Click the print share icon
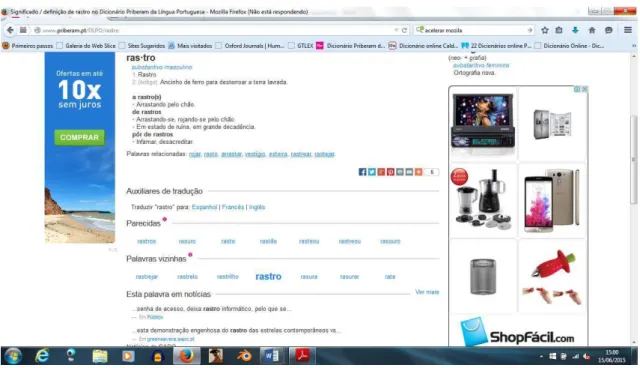The width and height of the screenshot is (640, 368). [x=400, y=172]
